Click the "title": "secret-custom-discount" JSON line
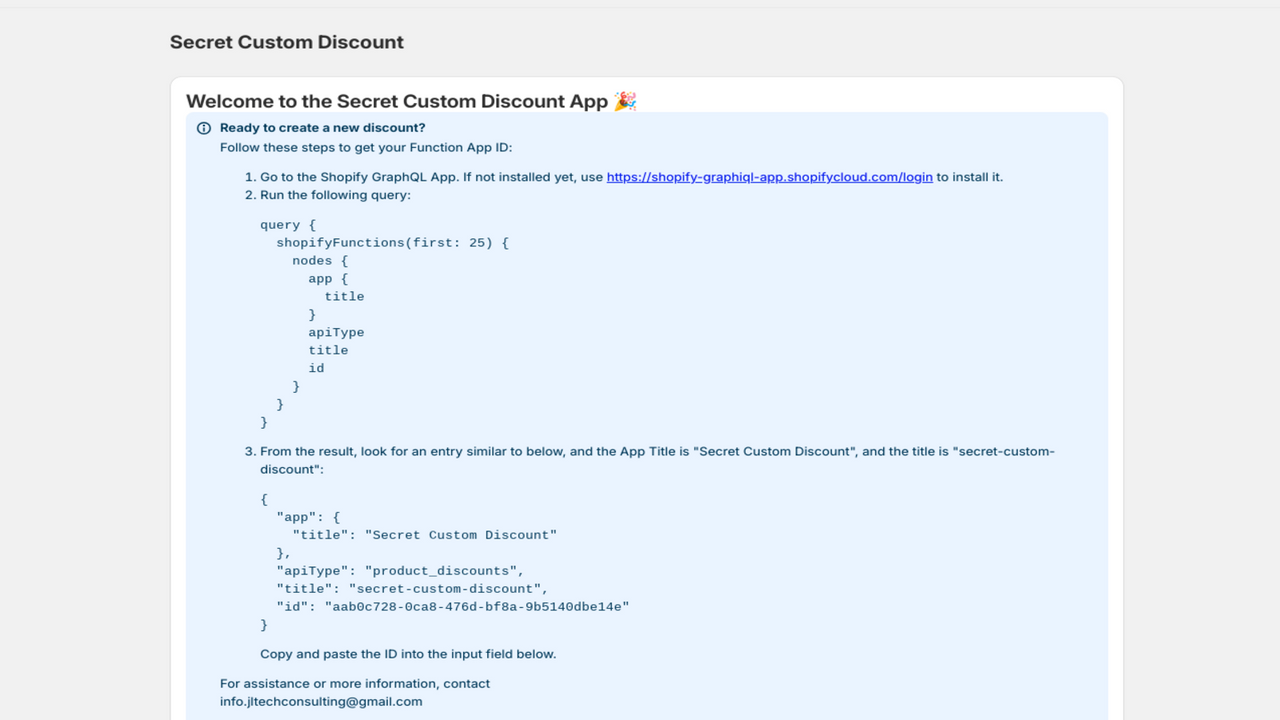1280x720 pixels. tap(413, 589)
